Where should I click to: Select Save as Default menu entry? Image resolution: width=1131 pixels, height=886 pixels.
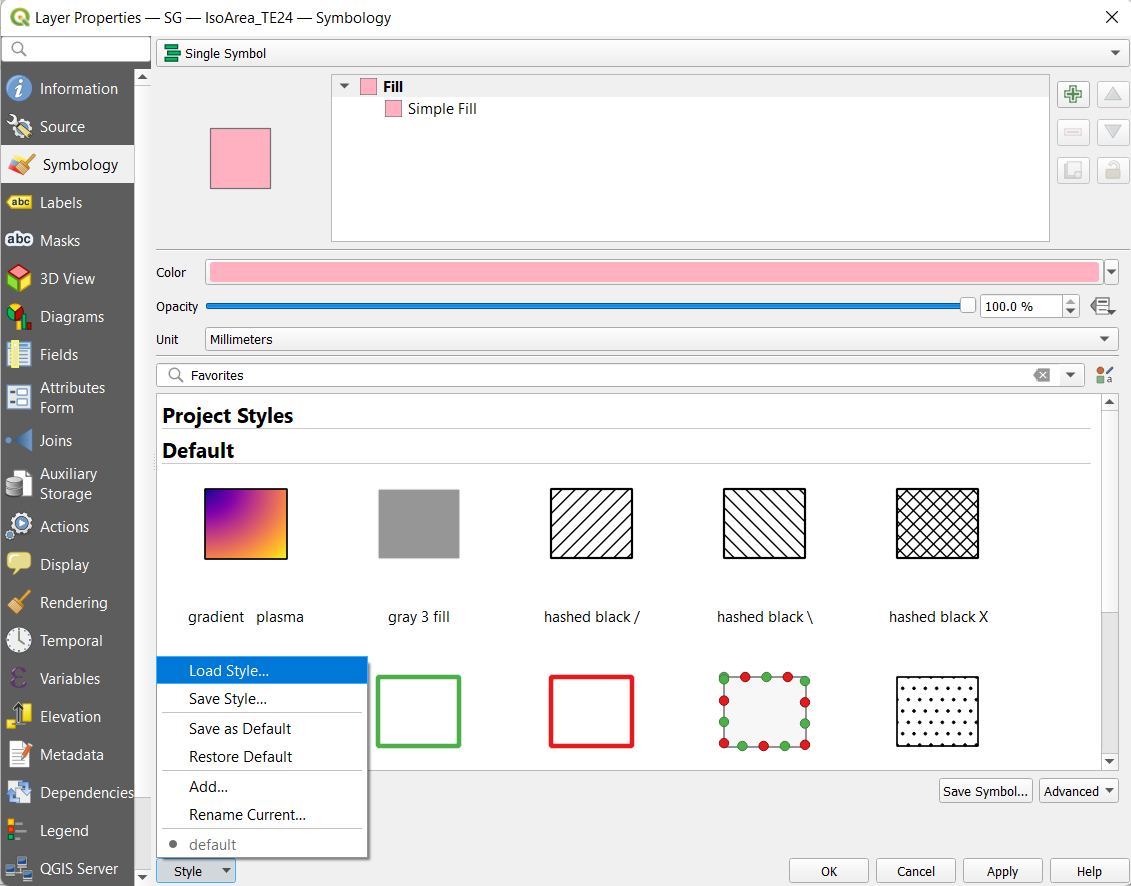point(240,729)
